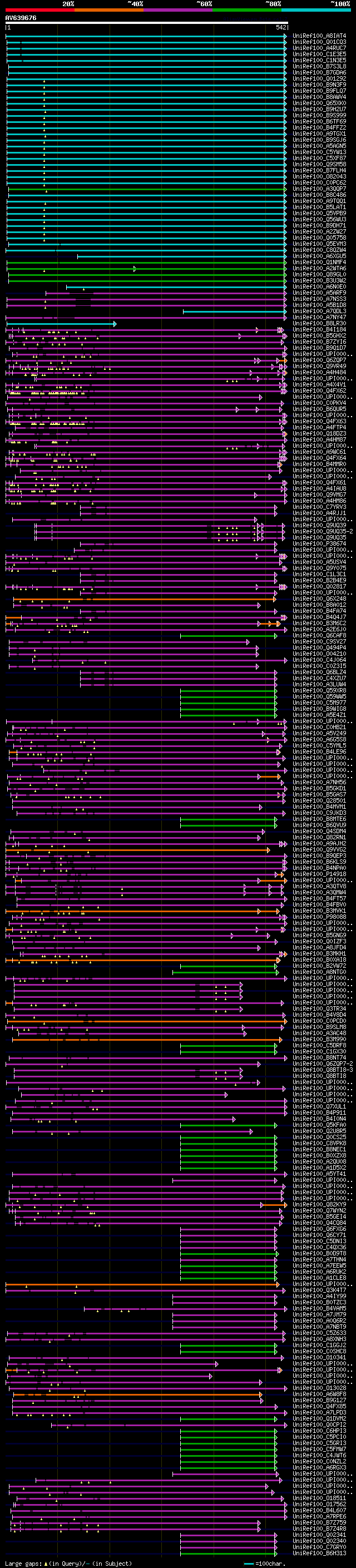The width and height of the screenshot is (356, 1568).
Task: Click the green ~80% identity color segment
Action: [x=247, y=10]
